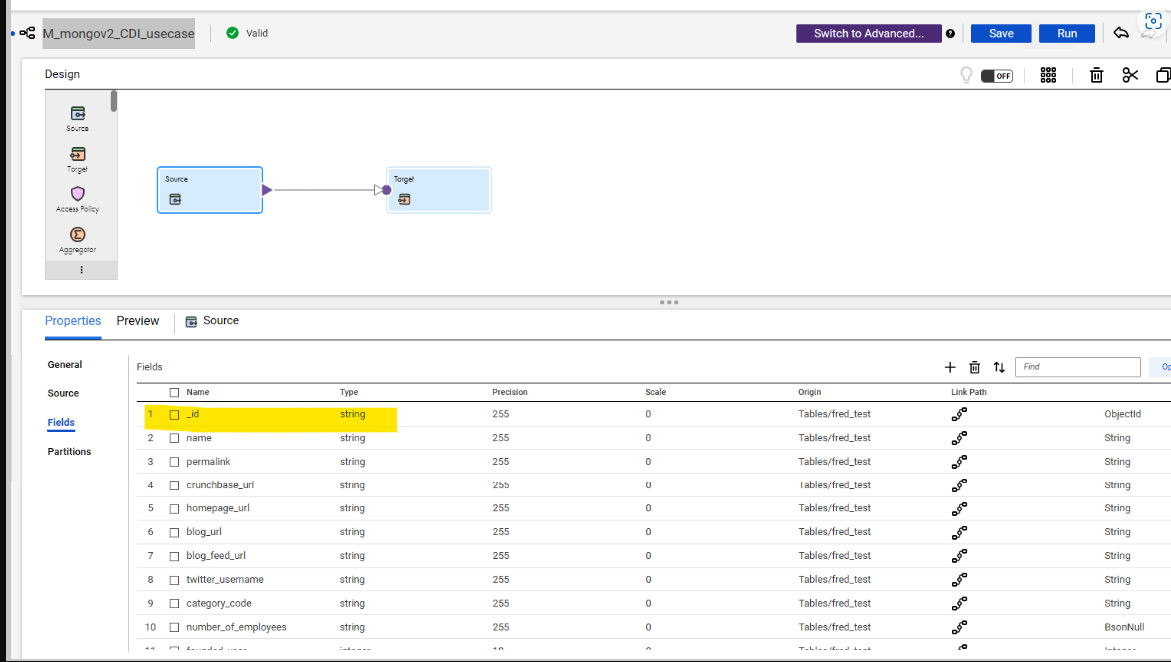The image size is (1171, 662).
Task: Open link path icon for _id row
Action: (x=959, y=414)
